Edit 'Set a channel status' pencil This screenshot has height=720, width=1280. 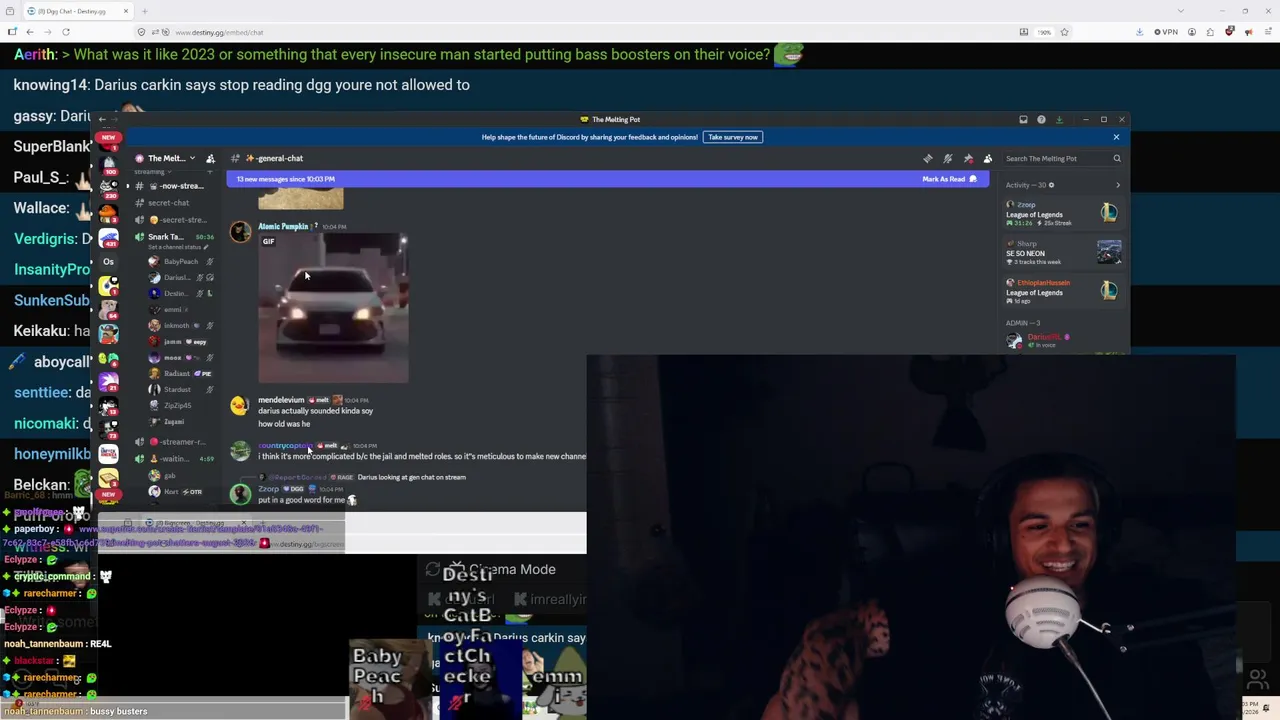(206, 247)
